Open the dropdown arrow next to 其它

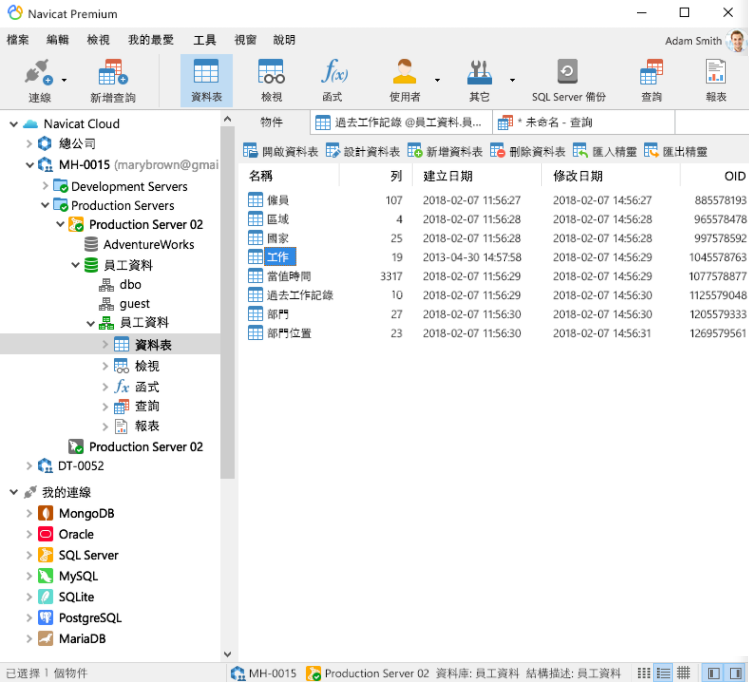(x=512, y=80)
